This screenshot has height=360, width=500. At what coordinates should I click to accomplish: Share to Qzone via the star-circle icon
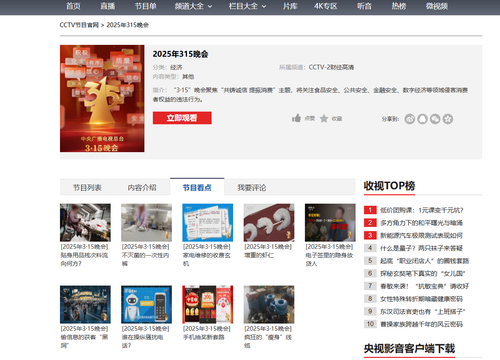[x=448, y=119]
